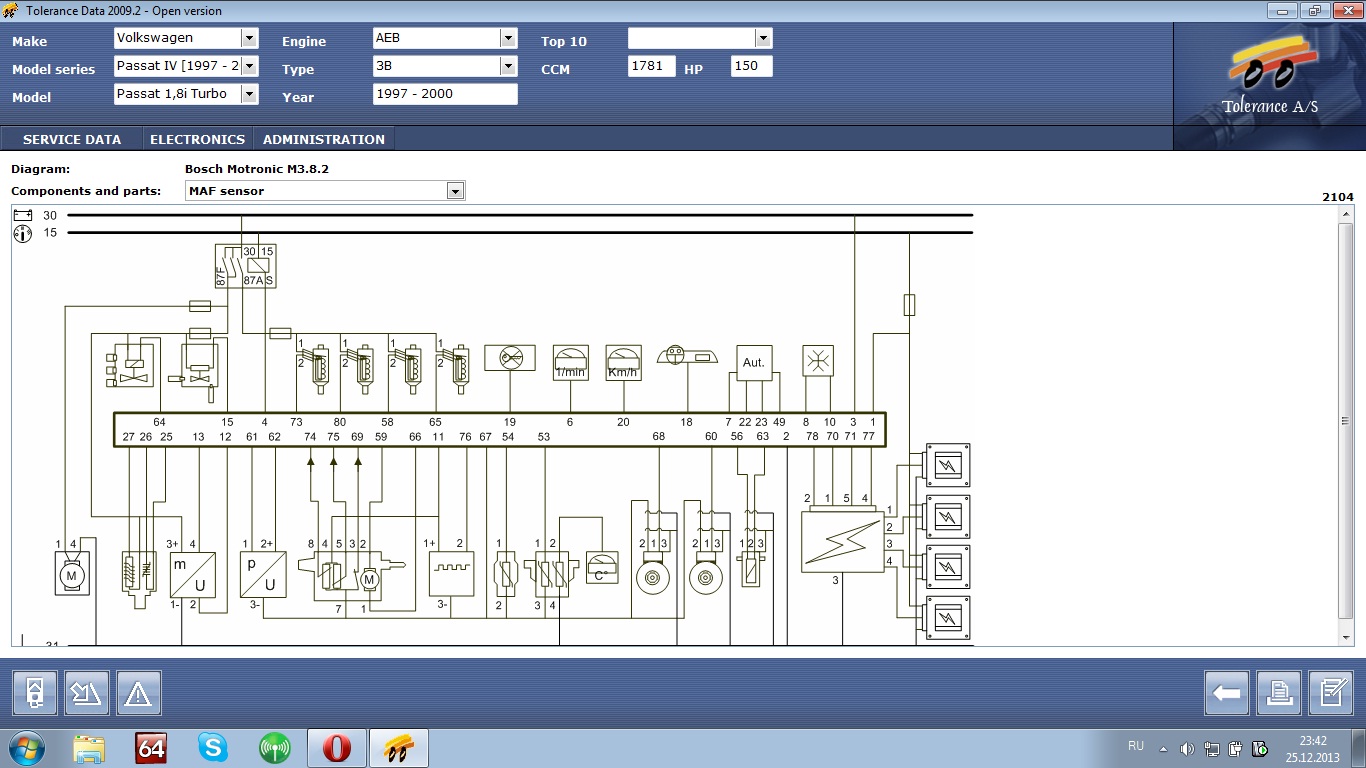Open the warning triangle icon button
Viewport: 1366px width, 768px height.
139,693
